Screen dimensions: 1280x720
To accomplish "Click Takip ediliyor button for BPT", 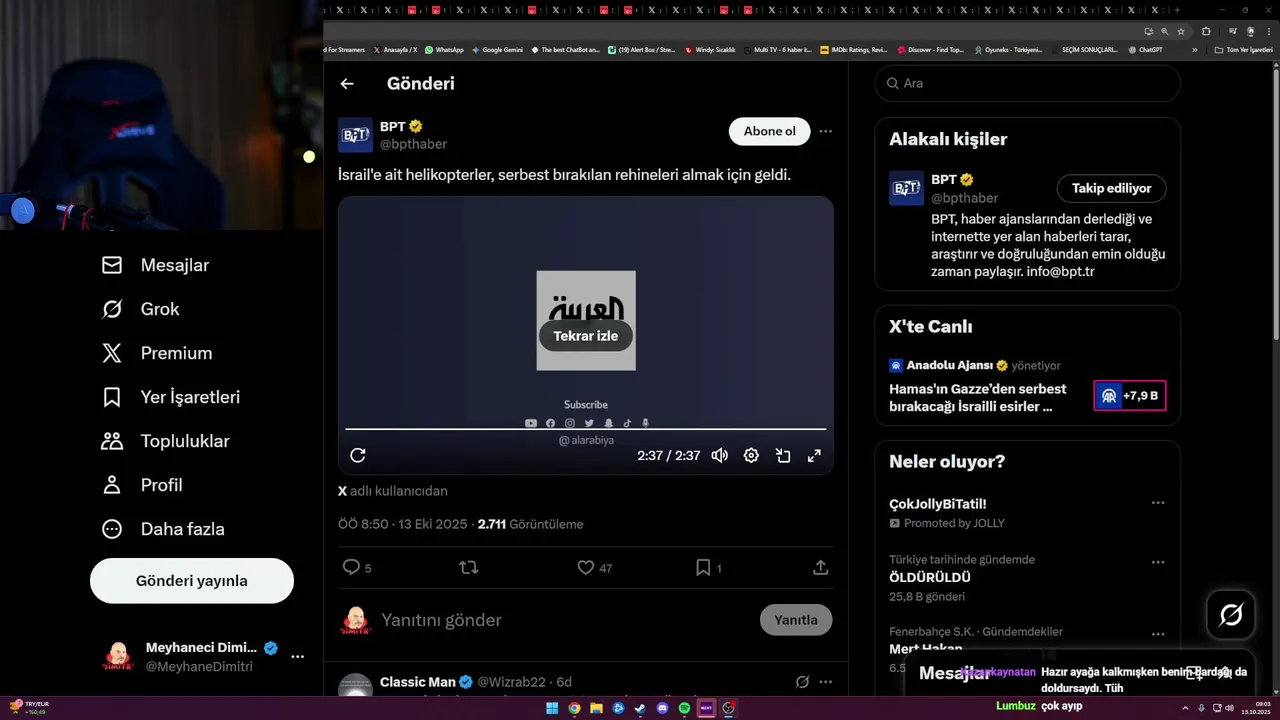I will click(1112, 188).
